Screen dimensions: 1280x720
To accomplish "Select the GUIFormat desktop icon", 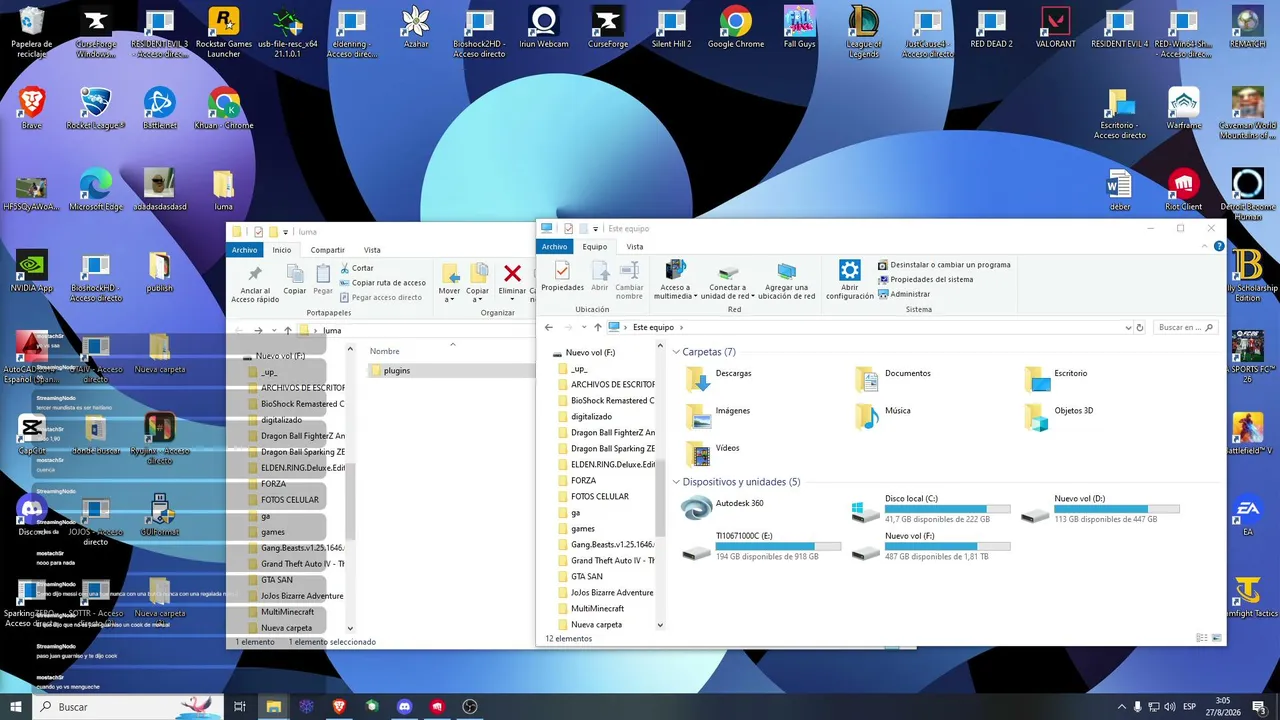I will [159, 515].
